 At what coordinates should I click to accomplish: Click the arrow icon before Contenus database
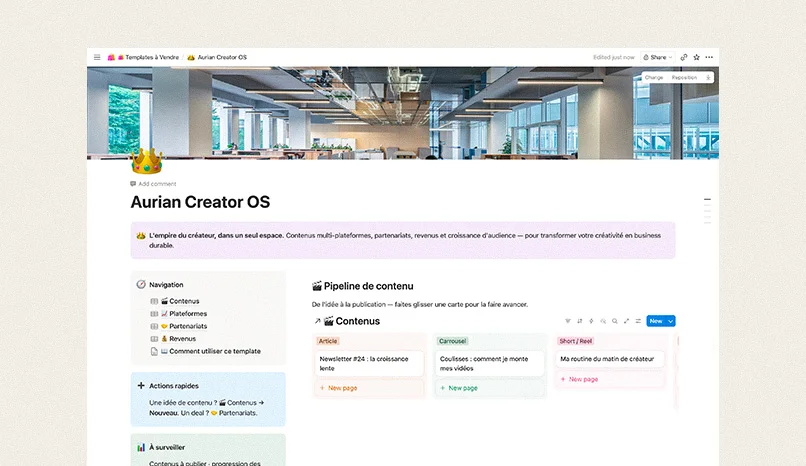(317, 321)
